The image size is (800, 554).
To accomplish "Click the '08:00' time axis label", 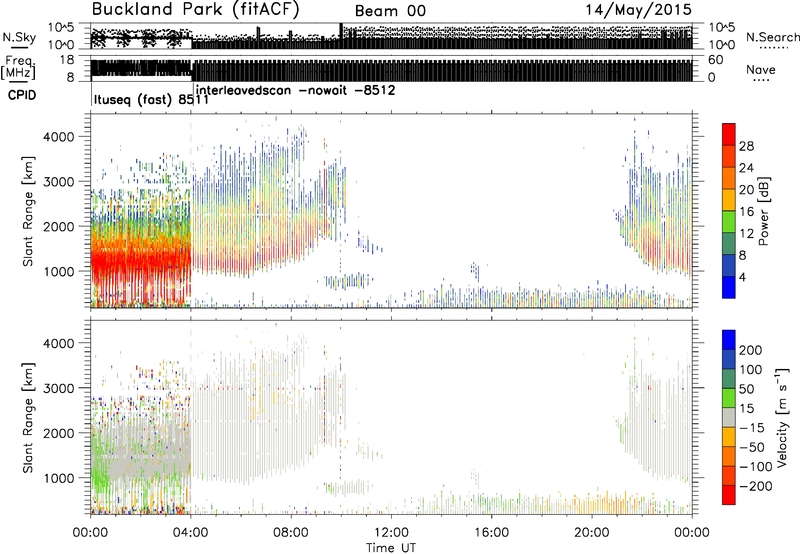I will pyautogui.click(x=291, y=533).
